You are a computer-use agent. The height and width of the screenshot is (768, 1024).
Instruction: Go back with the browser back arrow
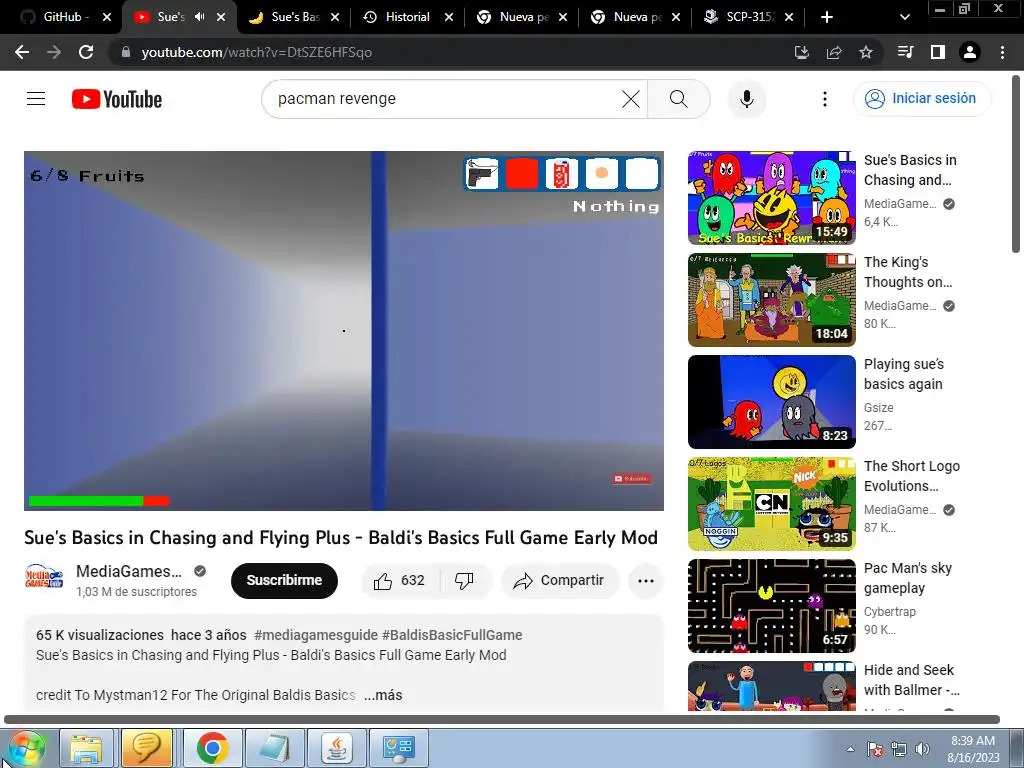coord(22,52)
